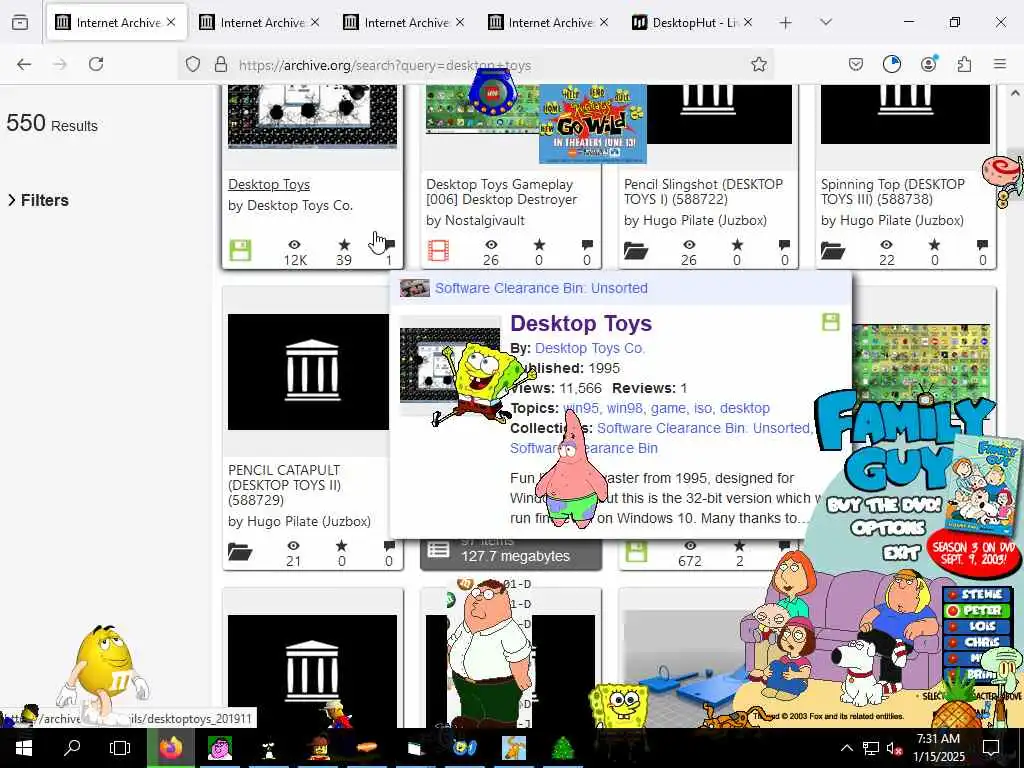Click the iso topic link
This screenshot has width=1024, height=768.
[703, 408]
